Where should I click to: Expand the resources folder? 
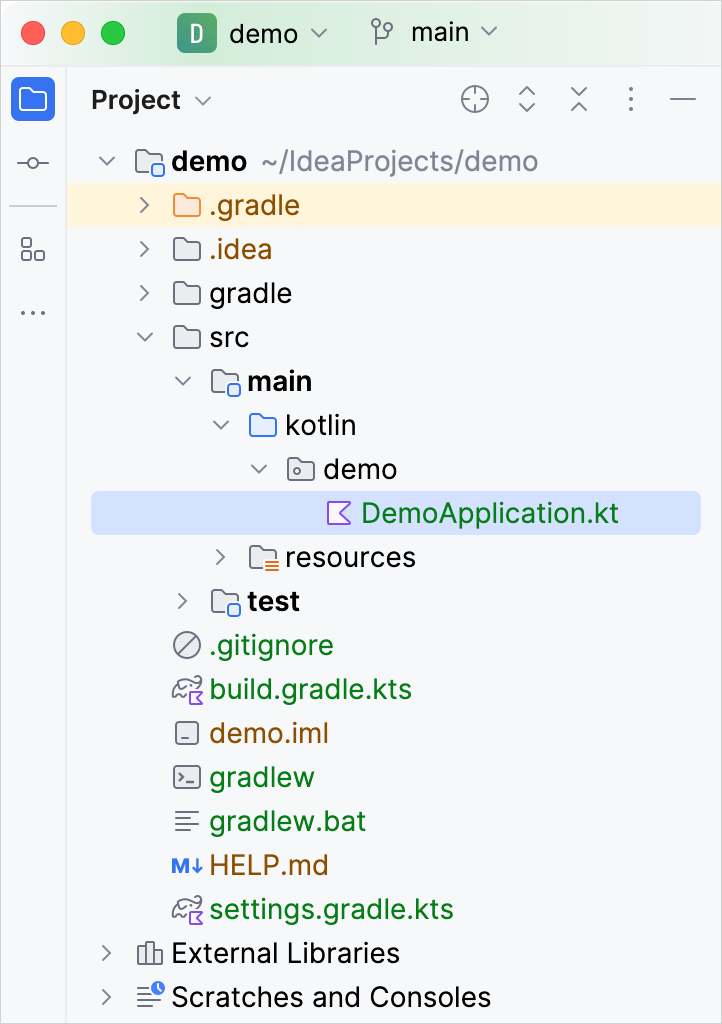click(x=221, y=558)
